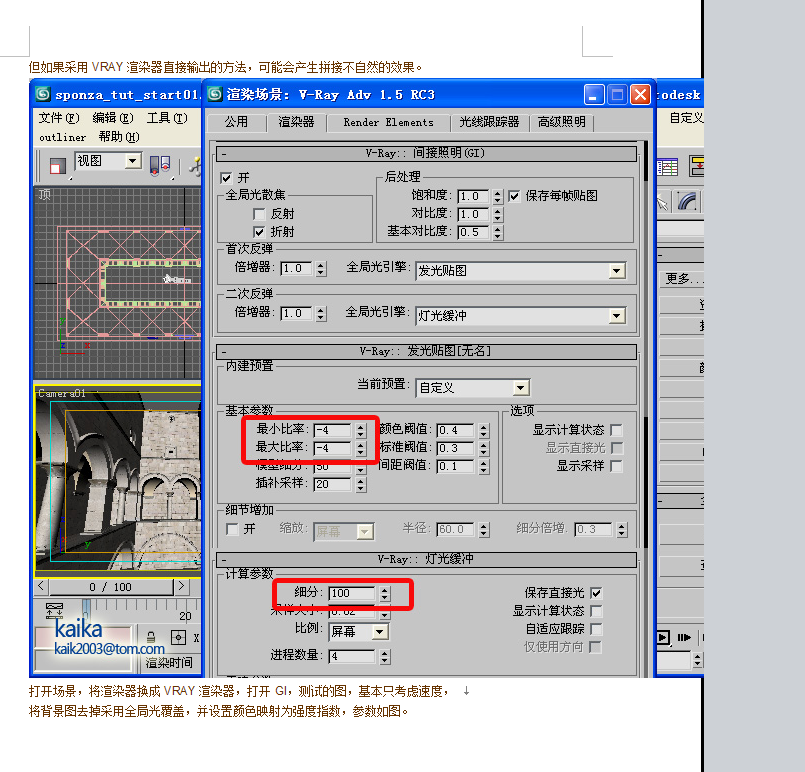Image resolution: width=805 pixels, height=772 pixels.
Task: Click the 插补采样 input field
Action: pos(333,484)
